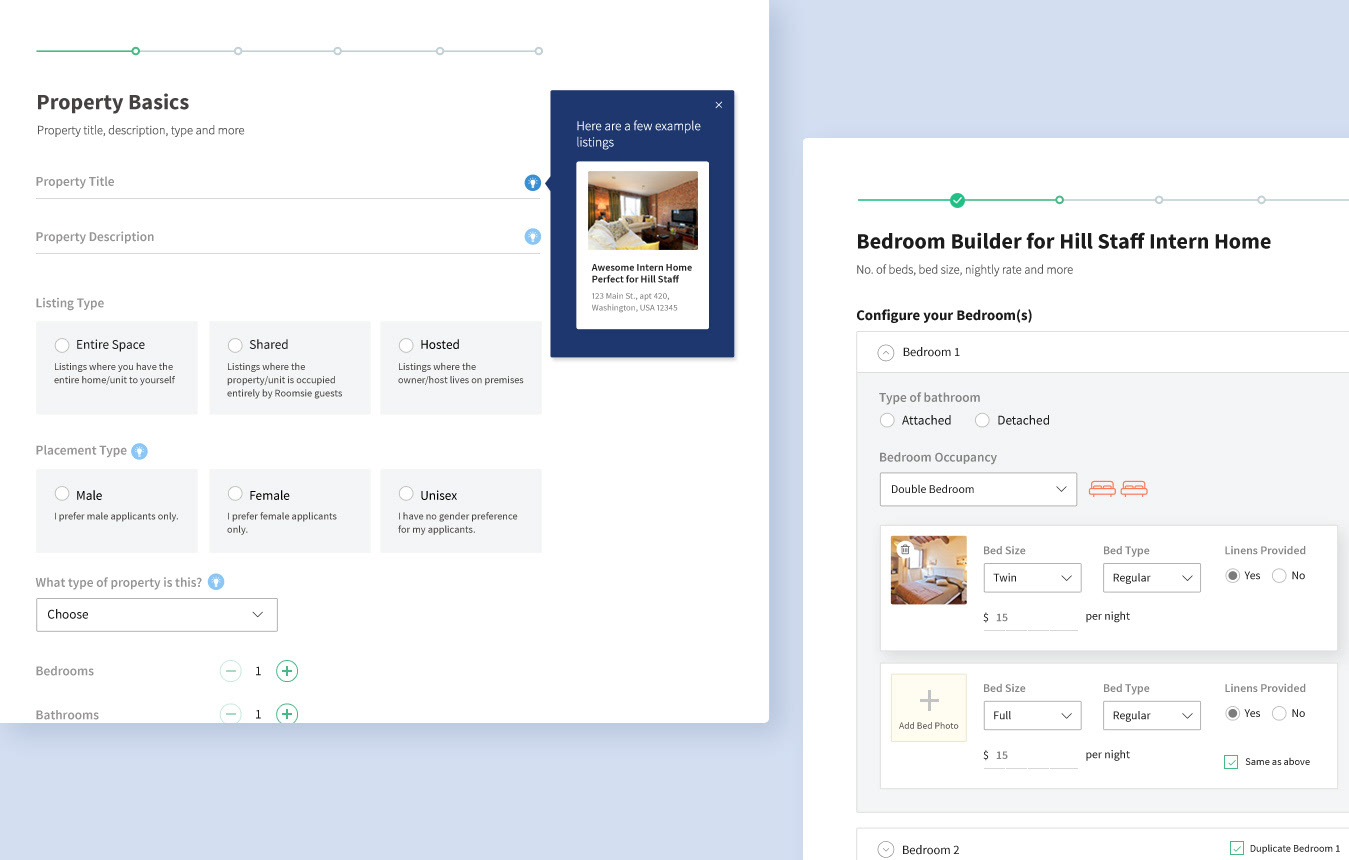This screenshot has height=860, width=1349.
Task: Decrease the Bathrooms count with the minus button
Action: pos(231,714)
